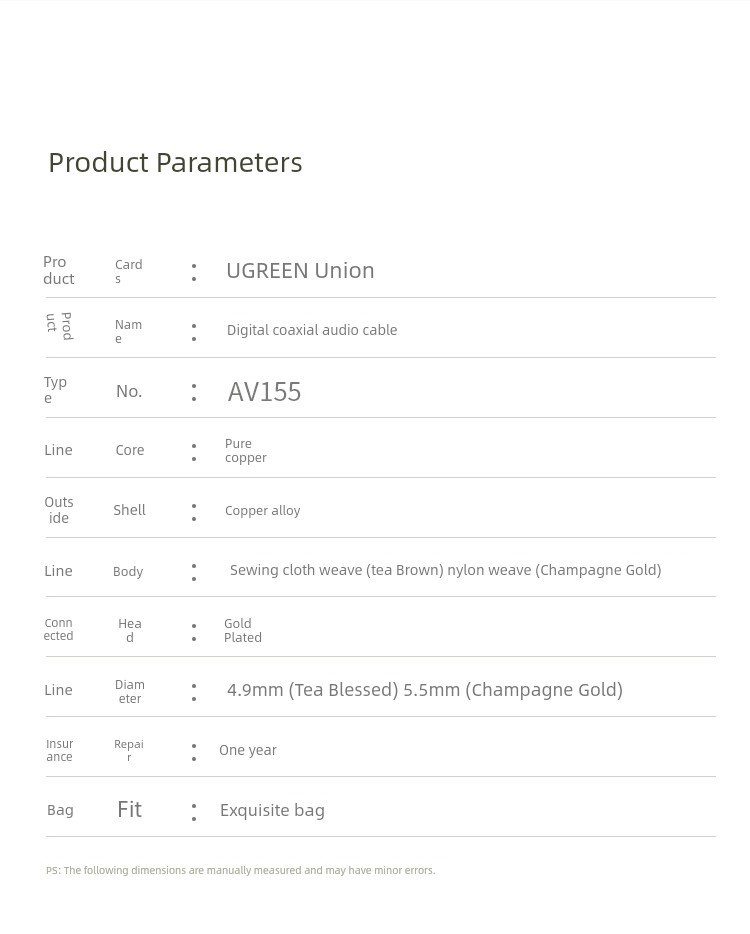Click the Gold Plated value
This screenshot has height=934, width=750.
coord(242,630)
